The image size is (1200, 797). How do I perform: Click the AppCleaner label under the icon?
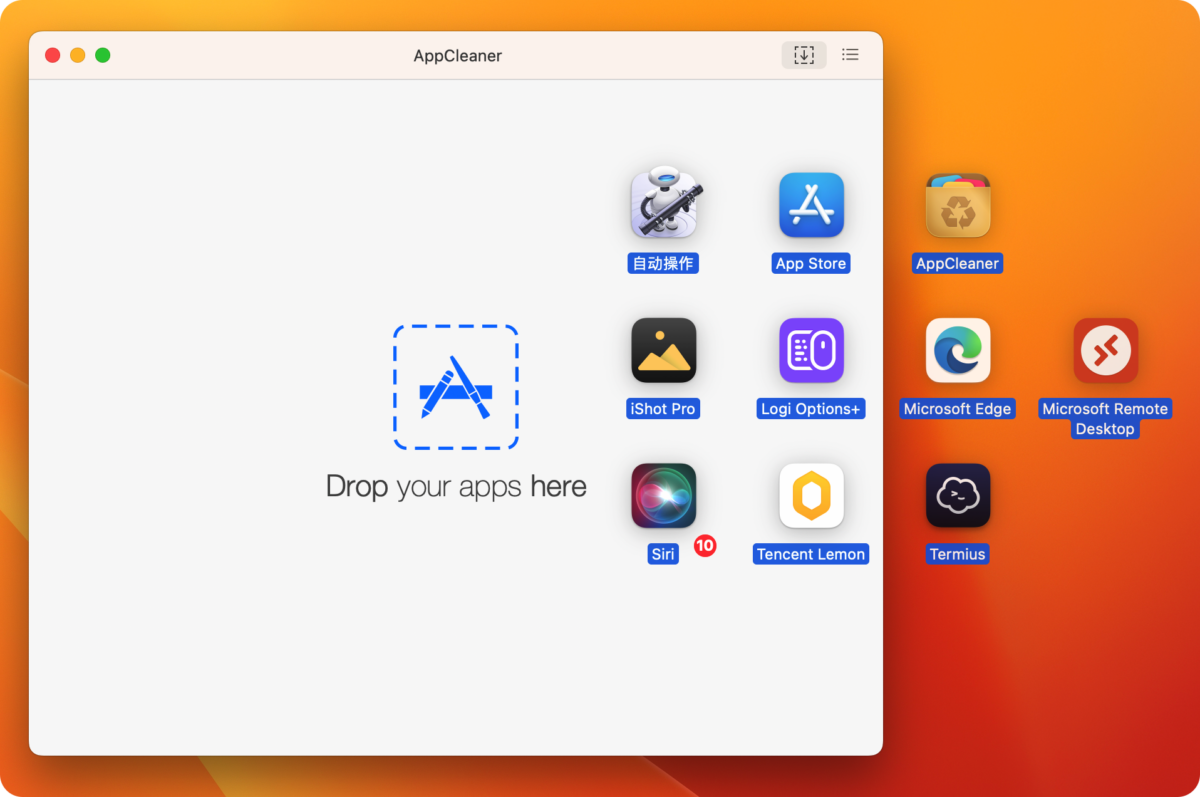(958, 264)
